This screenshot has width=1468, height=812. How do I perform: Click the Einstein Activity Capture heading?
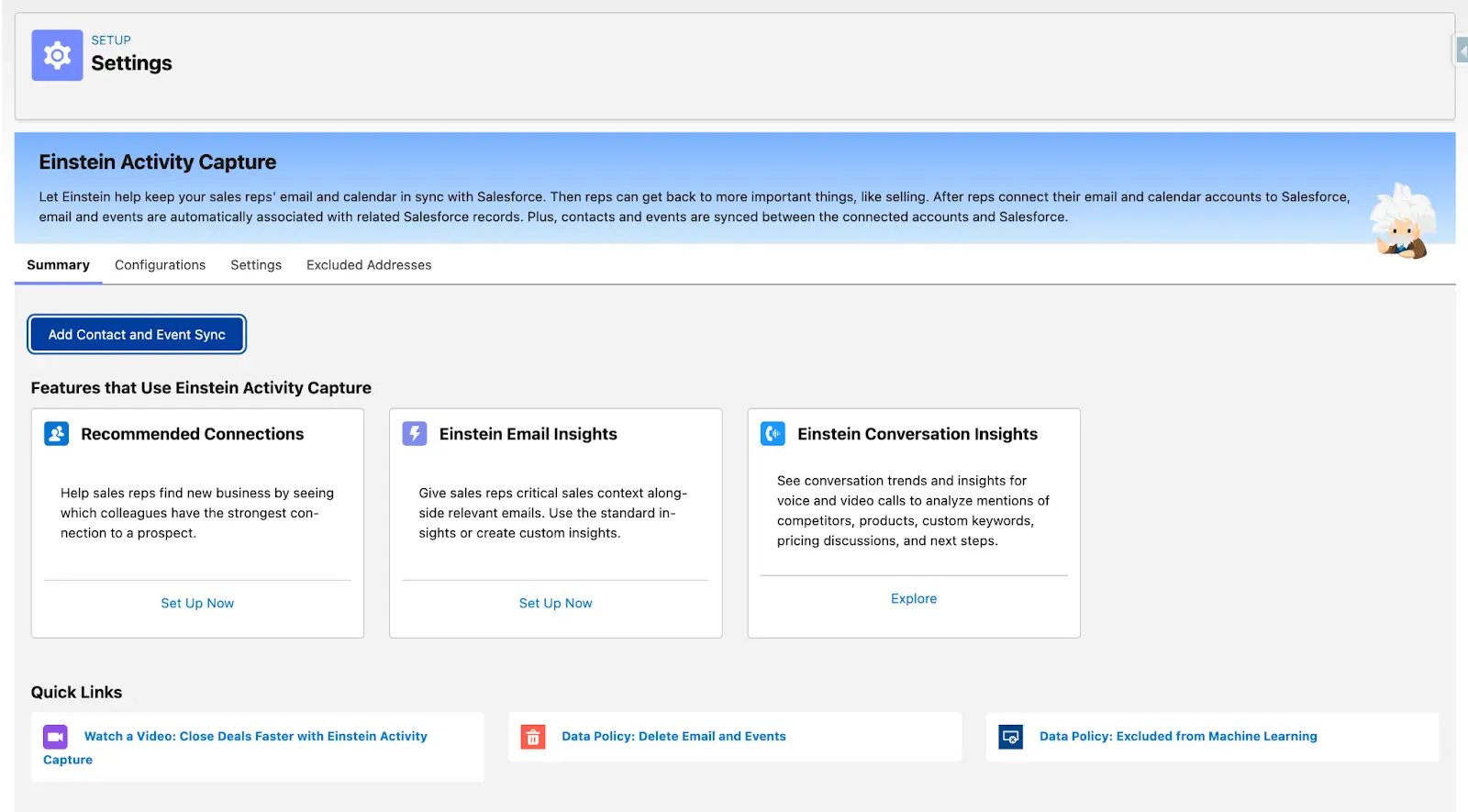158,162
